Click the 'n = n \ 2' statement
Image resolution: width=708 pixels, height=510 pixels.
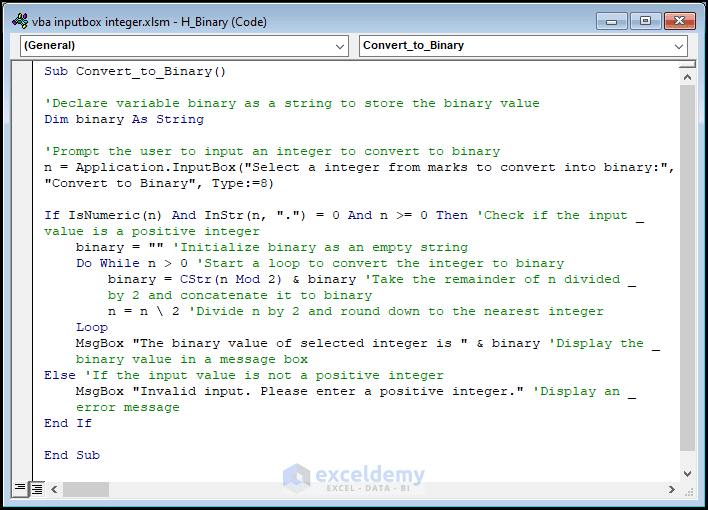[143, 311]
